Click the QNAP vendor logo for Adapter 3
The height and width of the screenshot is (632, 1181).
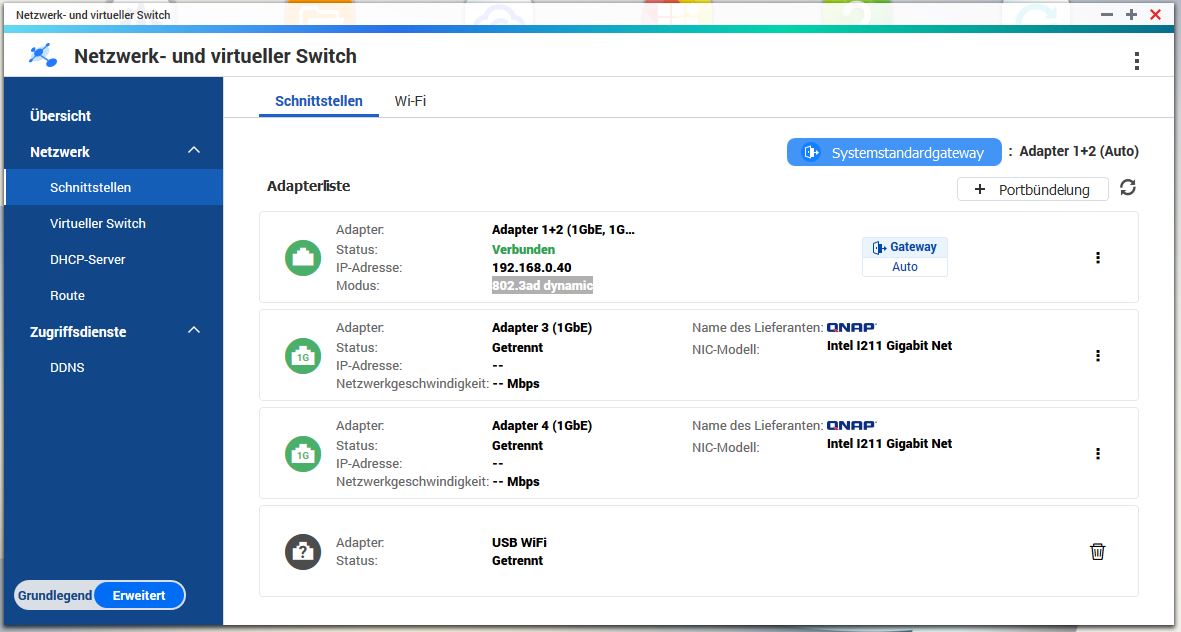pyautogui.click(x=852, y=328)
